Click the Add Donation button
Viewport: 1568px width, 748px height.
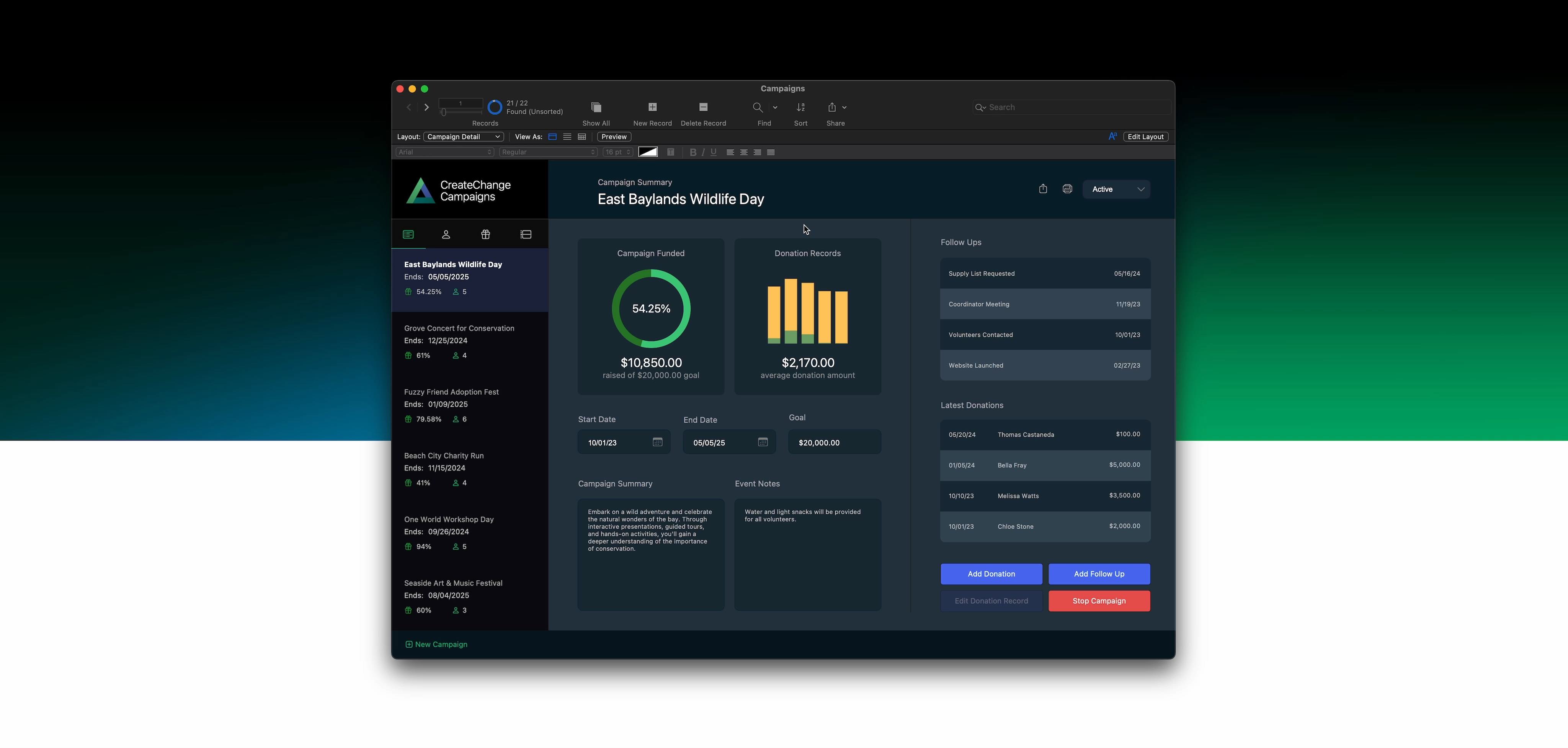[991, 574]
